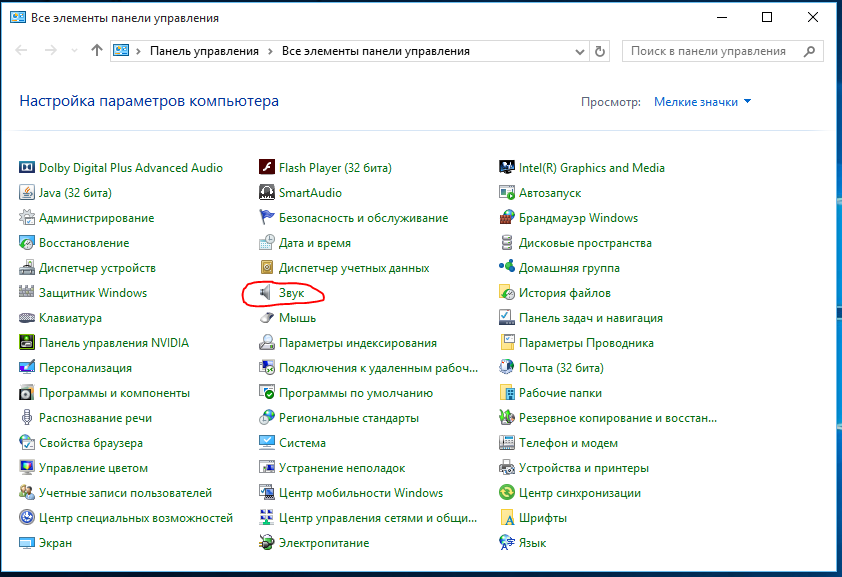Click the Клавиатура keyboard icon
842x577 pixels.
(x=27, y=318)
